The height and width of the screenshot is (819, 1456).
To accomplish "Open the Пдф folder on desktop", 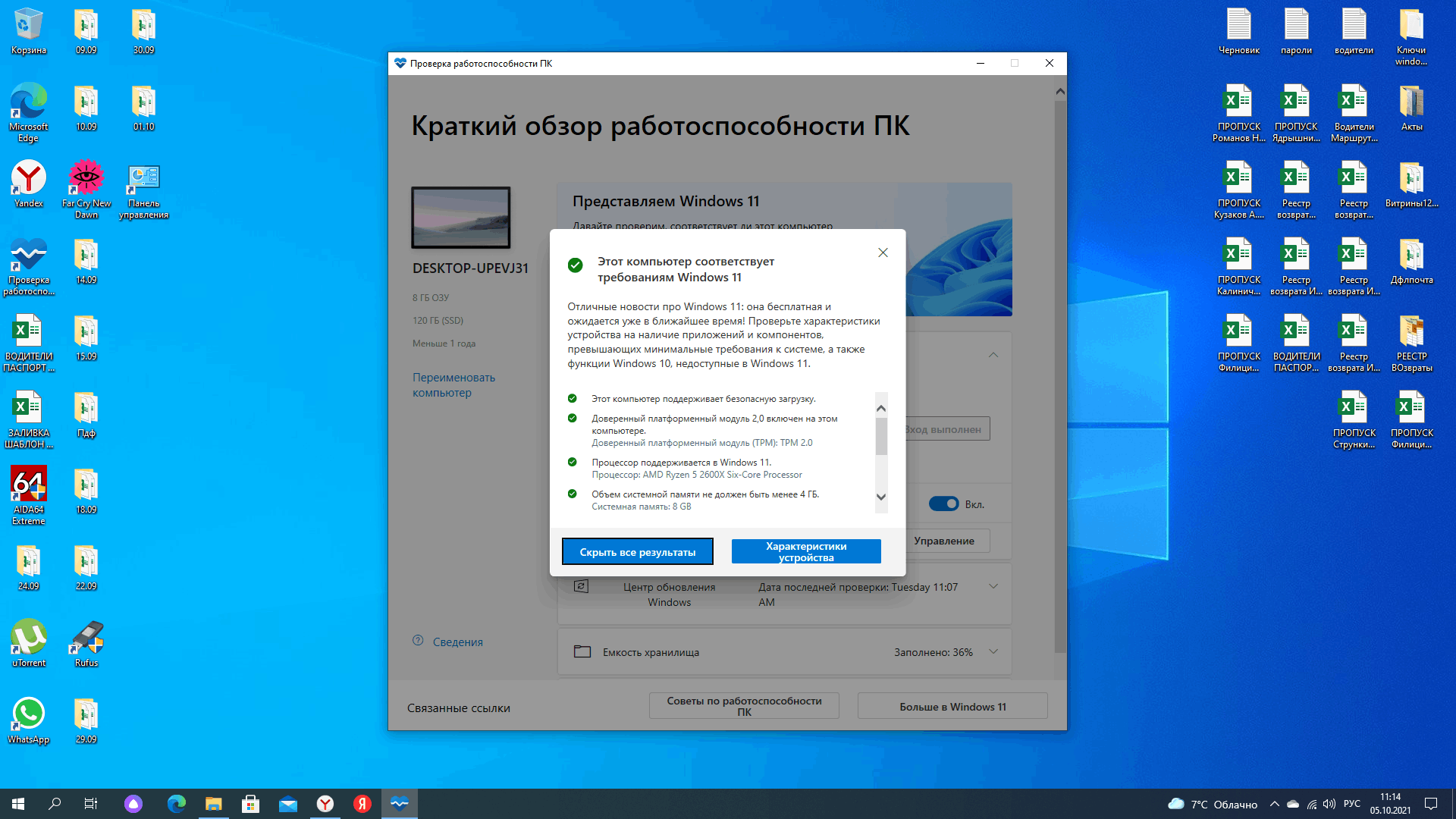I will (x=86, y=415).
